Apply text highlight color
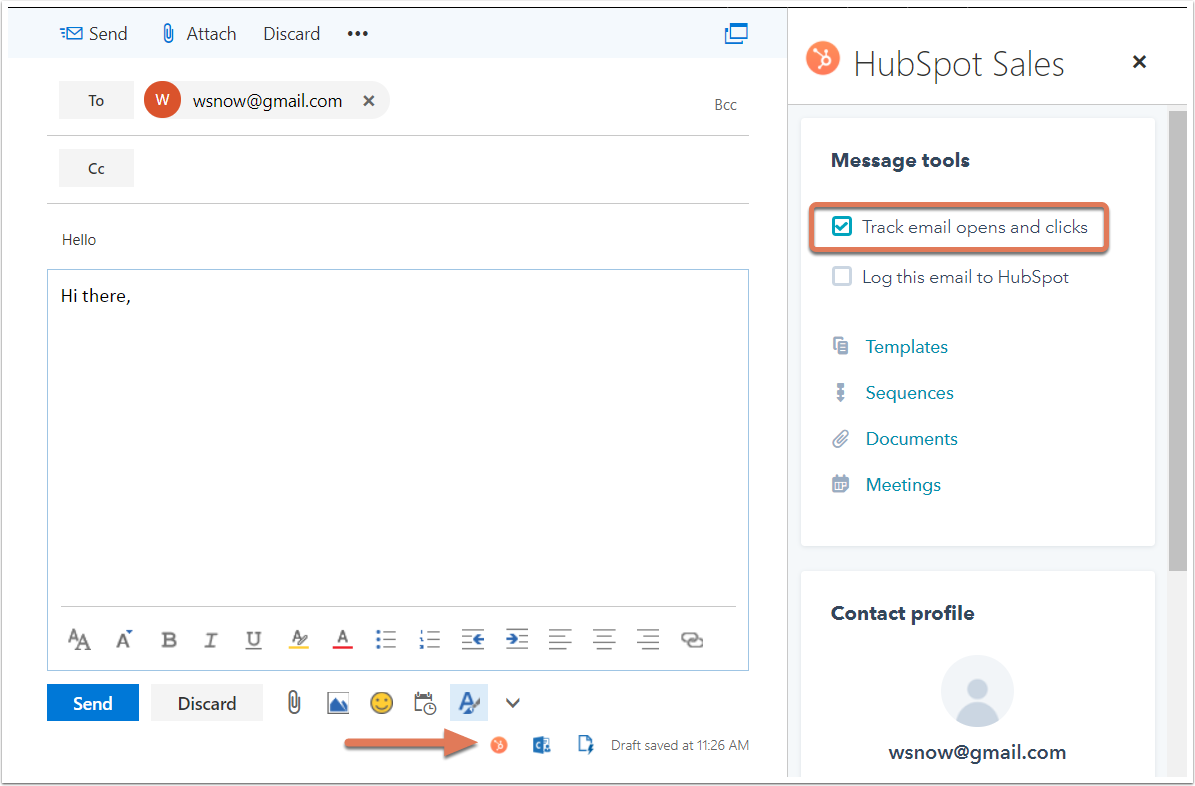The image size is (1195, 786). point(299,640)
